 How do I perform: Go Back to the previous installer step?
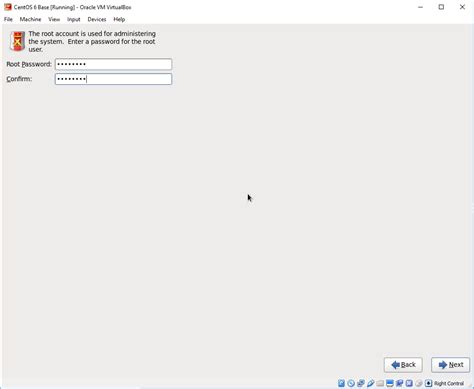pyautogui.click(x=403, y=365)
